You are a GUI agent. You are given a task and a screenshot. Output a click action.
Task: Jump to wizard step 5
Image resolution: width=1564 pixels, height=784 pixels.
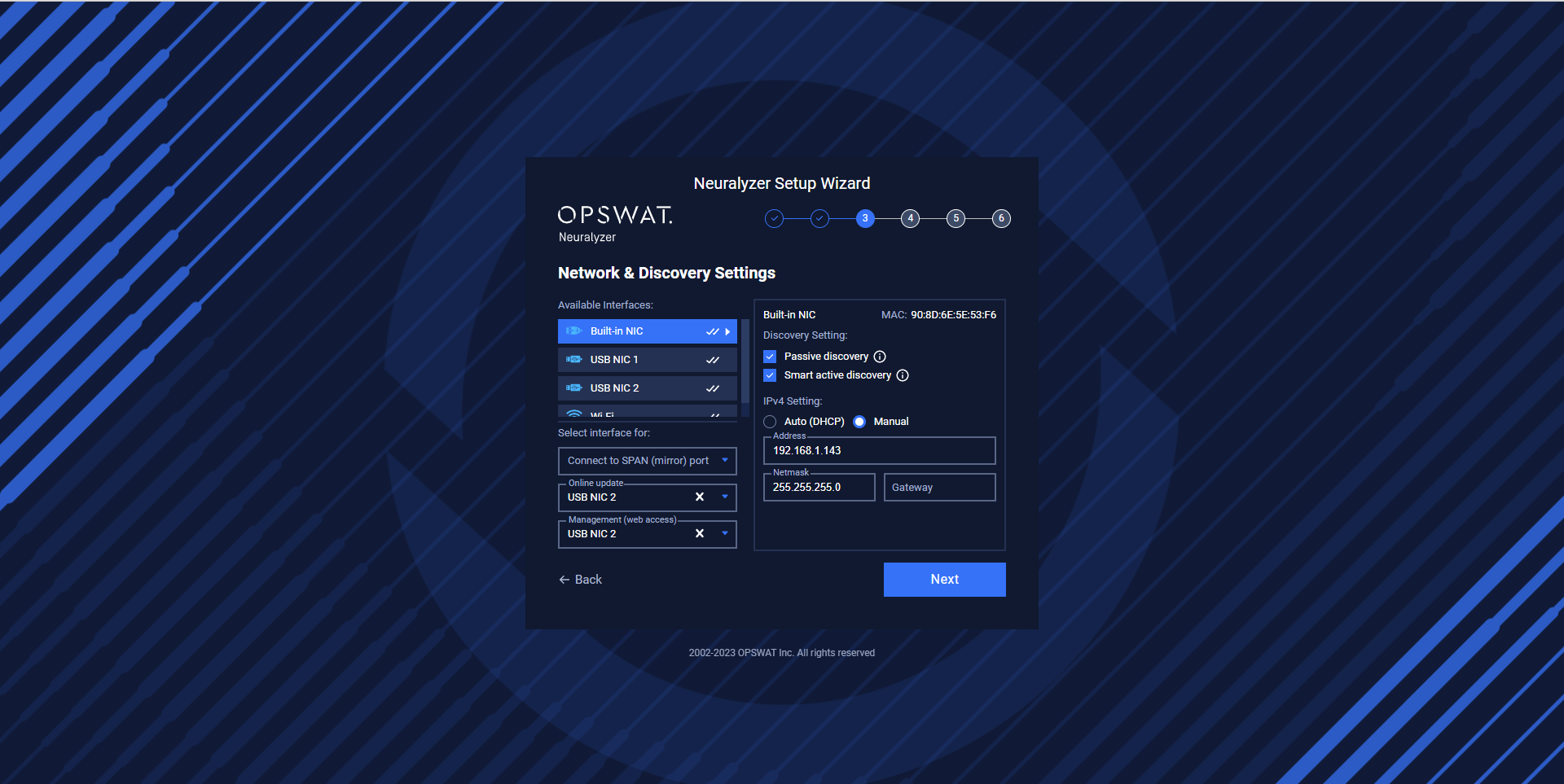956,218
